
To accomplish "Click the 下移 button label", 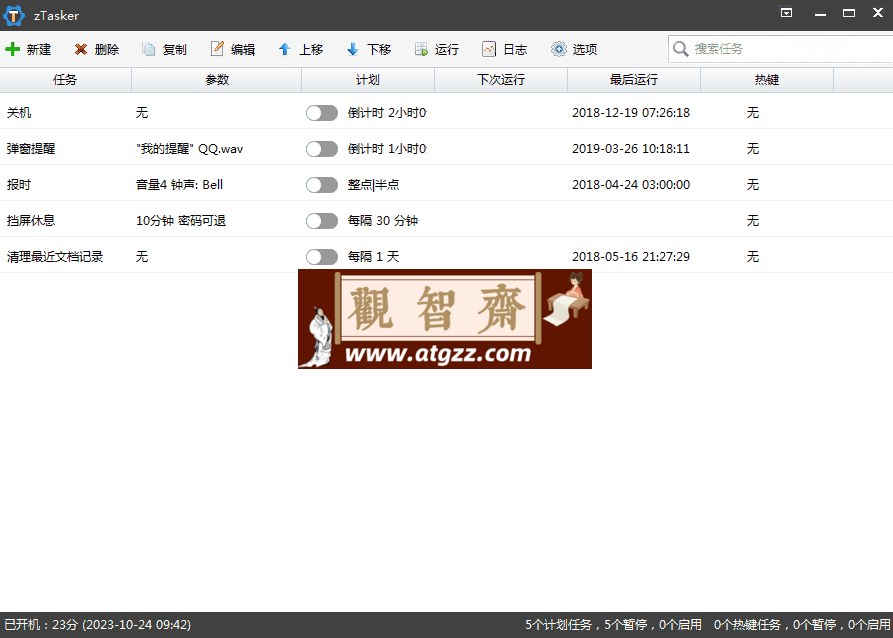I will point(379,50).
